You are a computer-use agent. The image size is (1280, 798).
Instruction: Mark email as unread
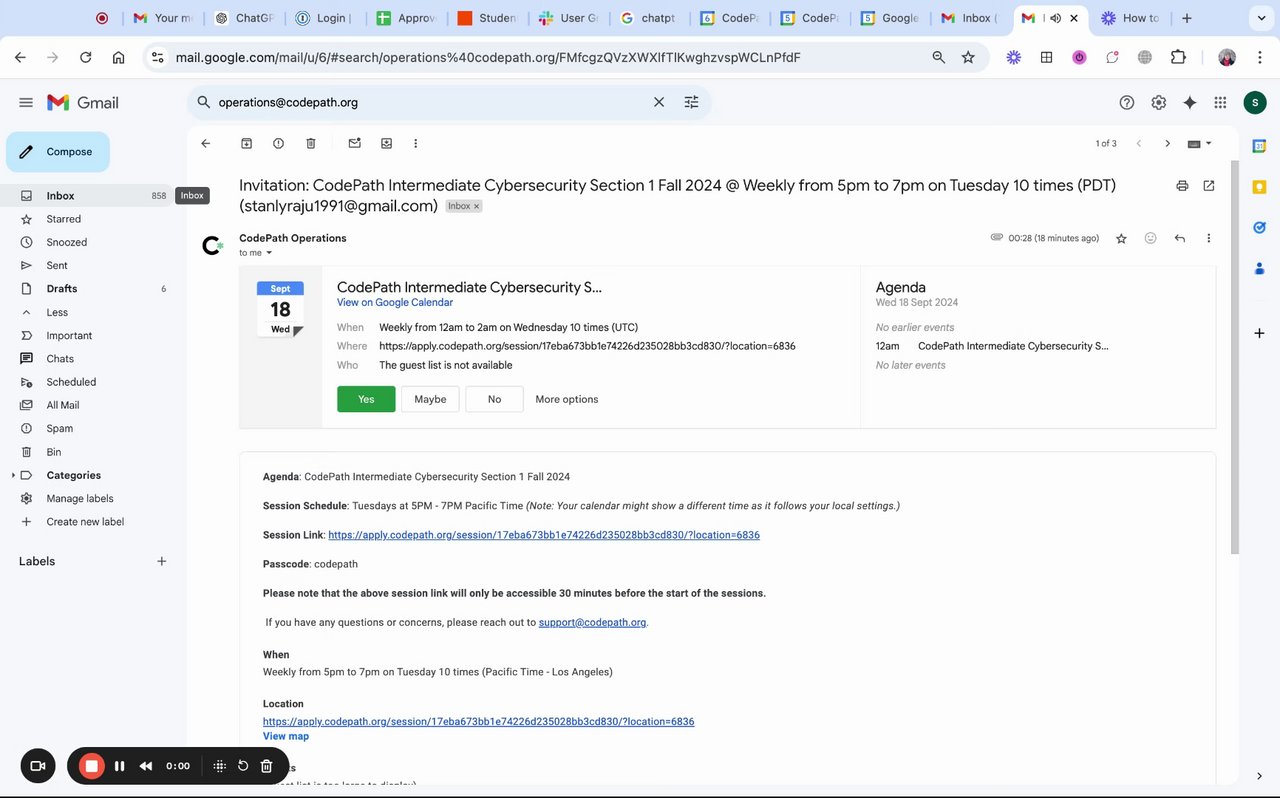pos(354,143)
